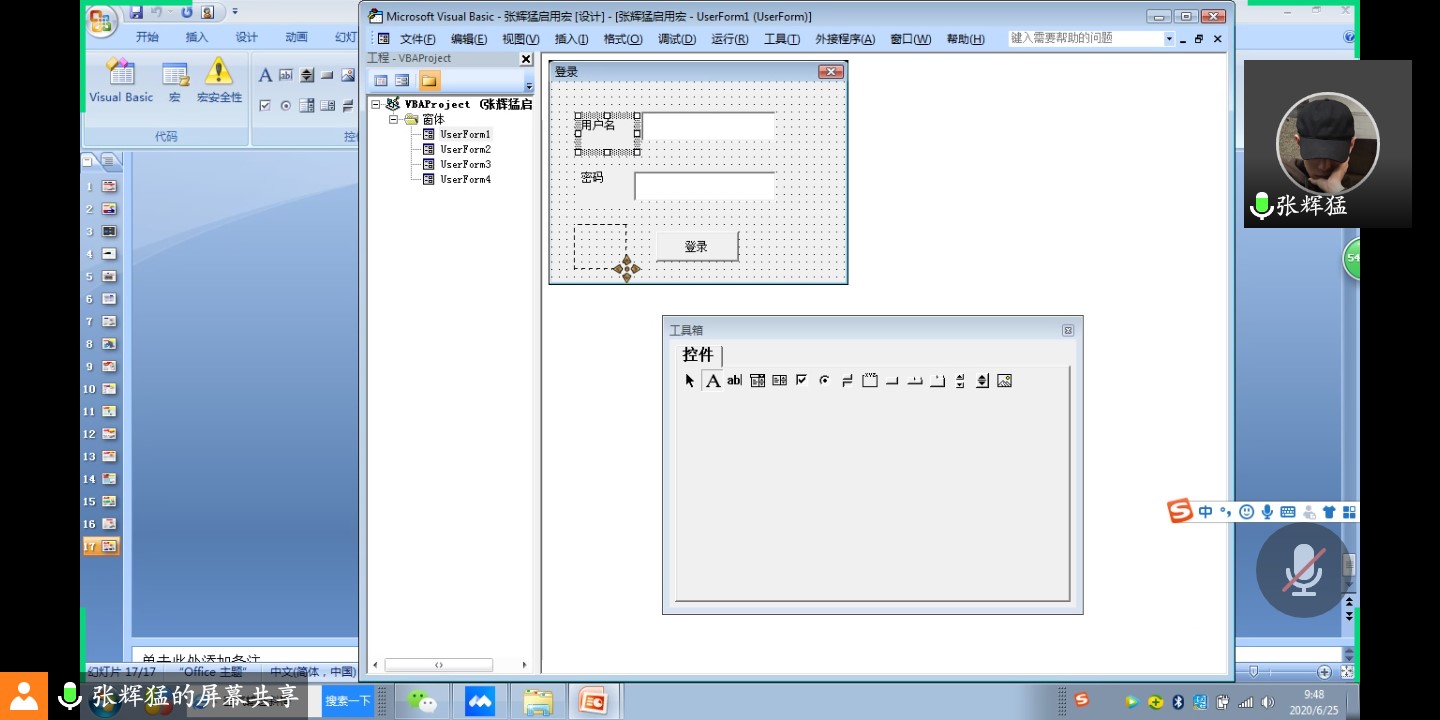Select the Frame (xyz) control in toolbox
1440x720 pixels.
coord(870,381)
